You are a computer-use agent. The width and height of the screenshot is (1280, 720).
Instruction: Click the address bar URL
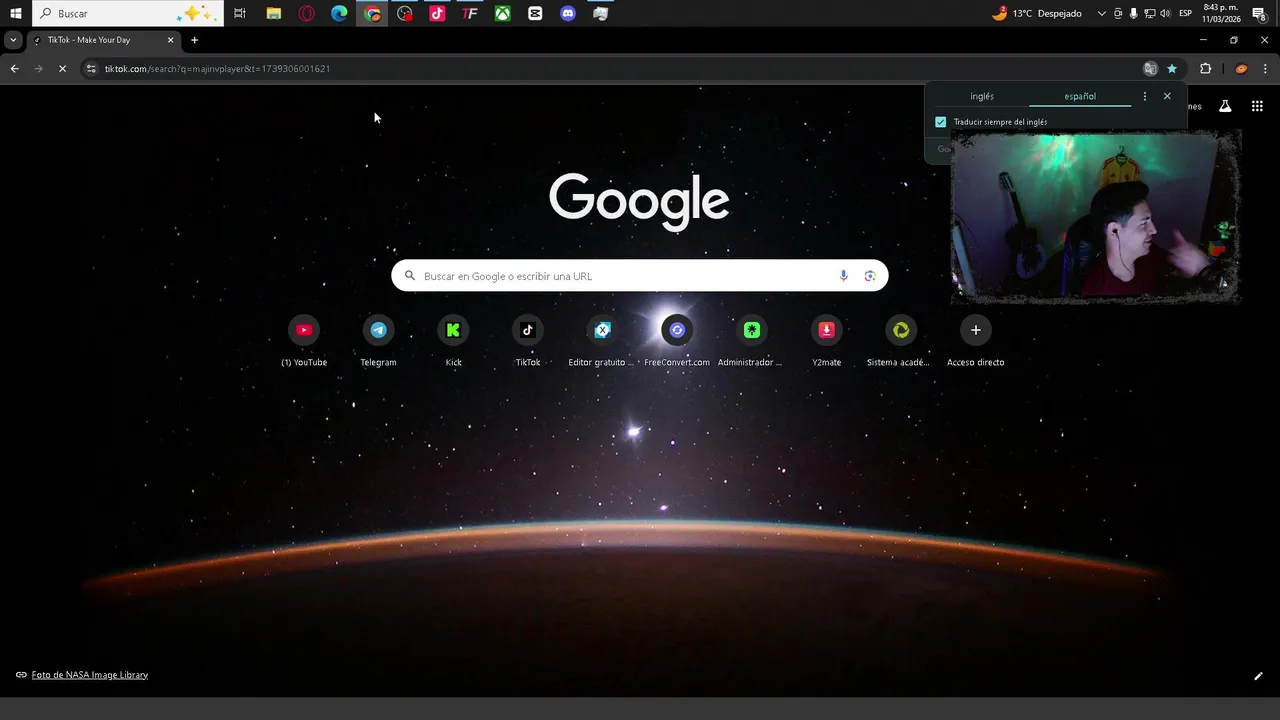[217, 69]
